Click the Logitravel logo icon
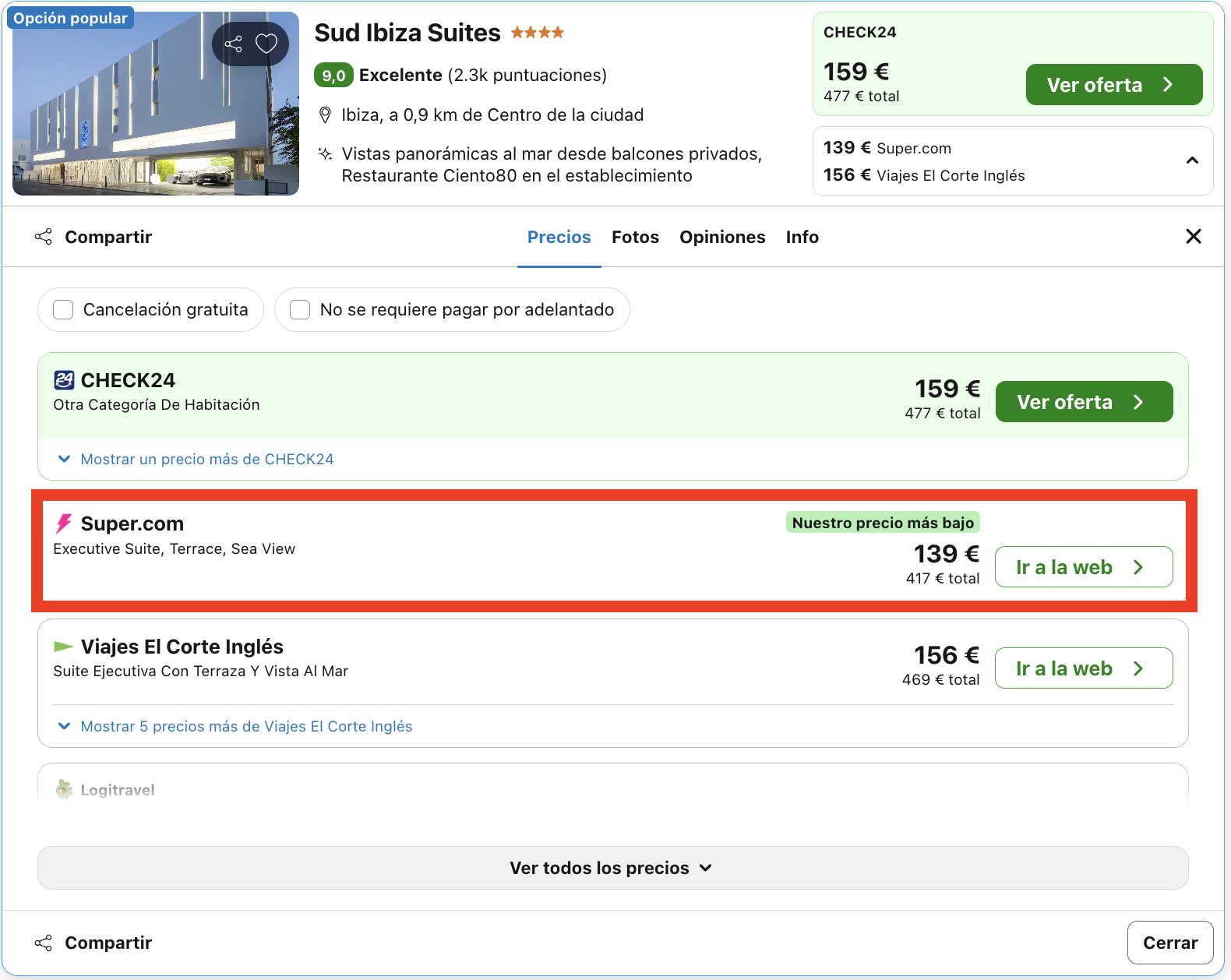The width and height of the screenshot is (1231, 980). click(x=64, y=790)
